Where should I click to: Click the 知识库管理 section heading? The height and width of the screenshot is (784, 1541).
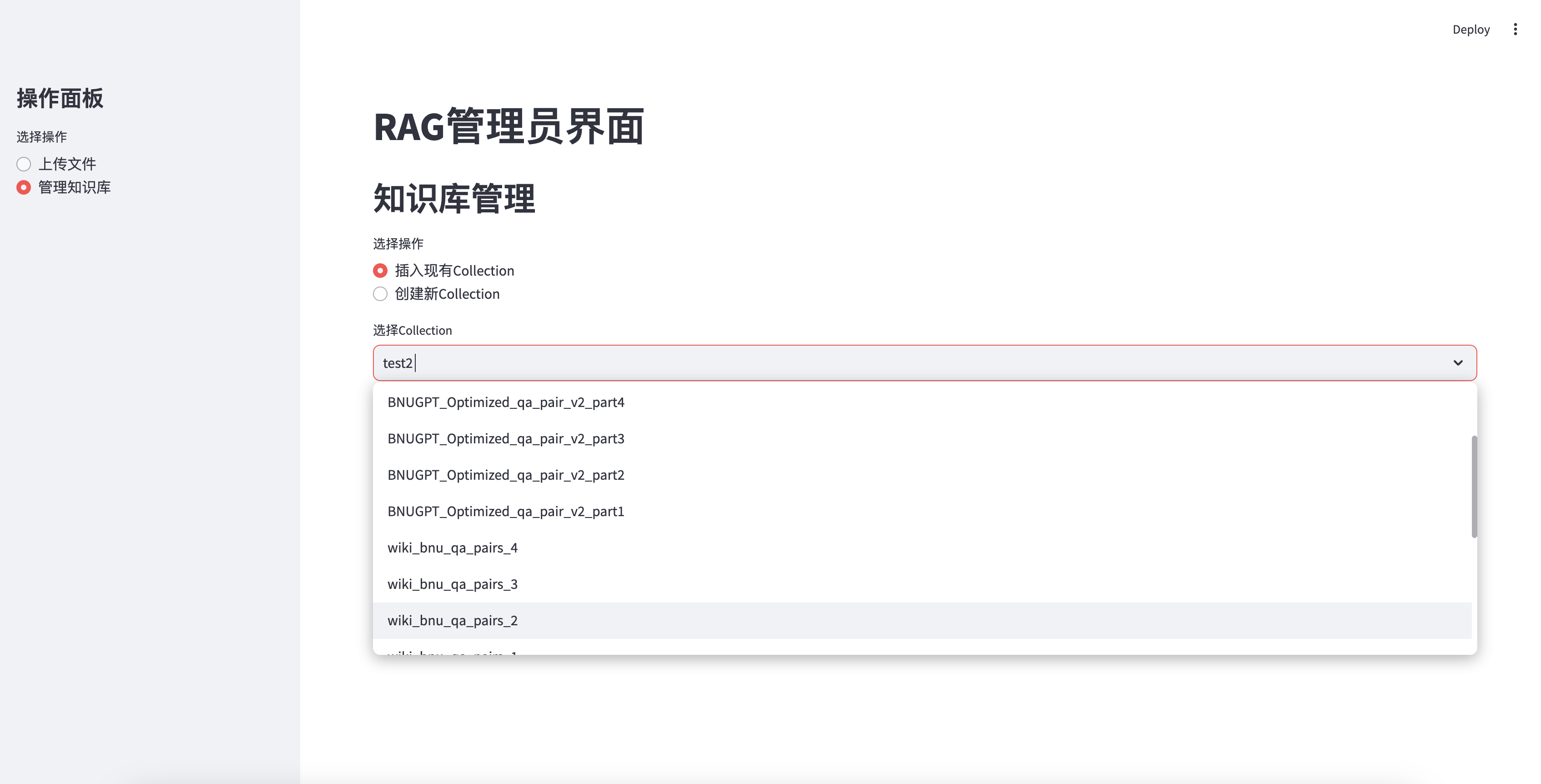pos(454,199)
